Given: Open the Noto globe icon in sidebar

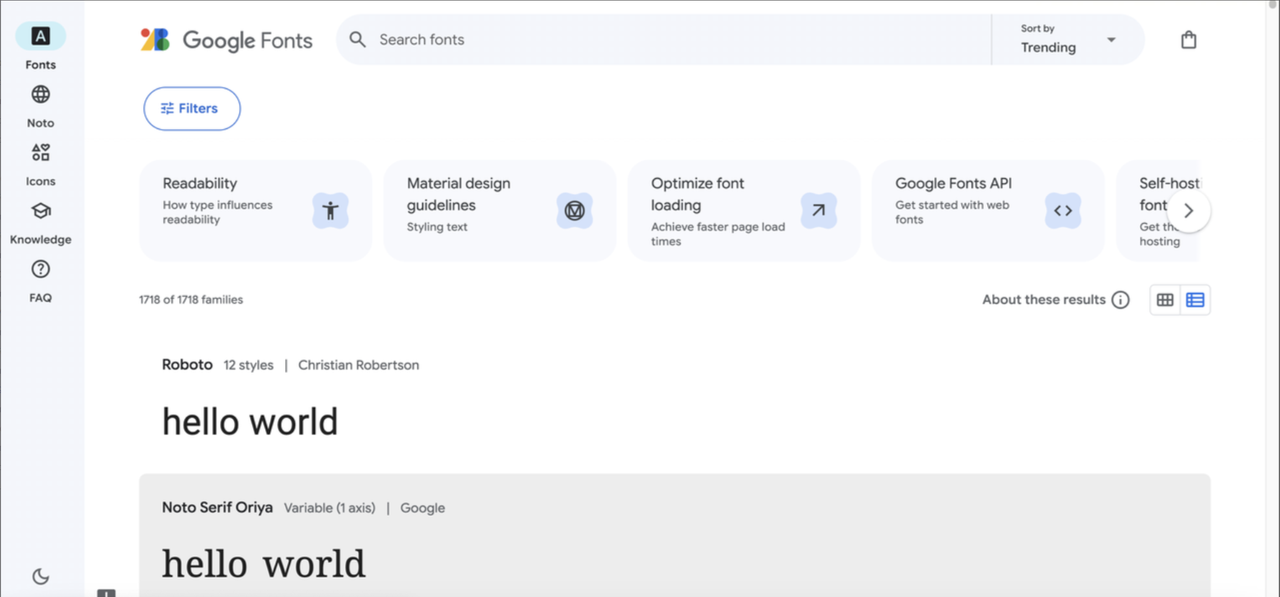Looking at the screenshot, I should (40, 95).
